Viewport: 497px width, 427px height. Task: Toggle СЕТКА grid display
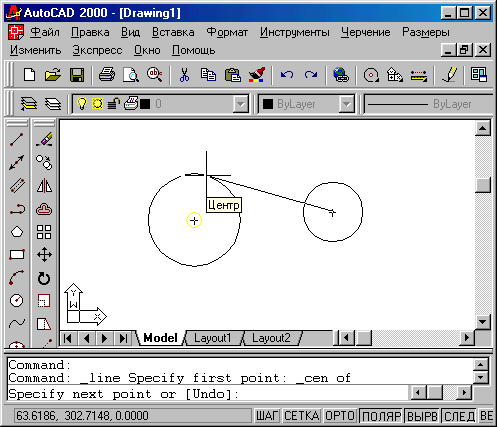click(x=302, y=416)
